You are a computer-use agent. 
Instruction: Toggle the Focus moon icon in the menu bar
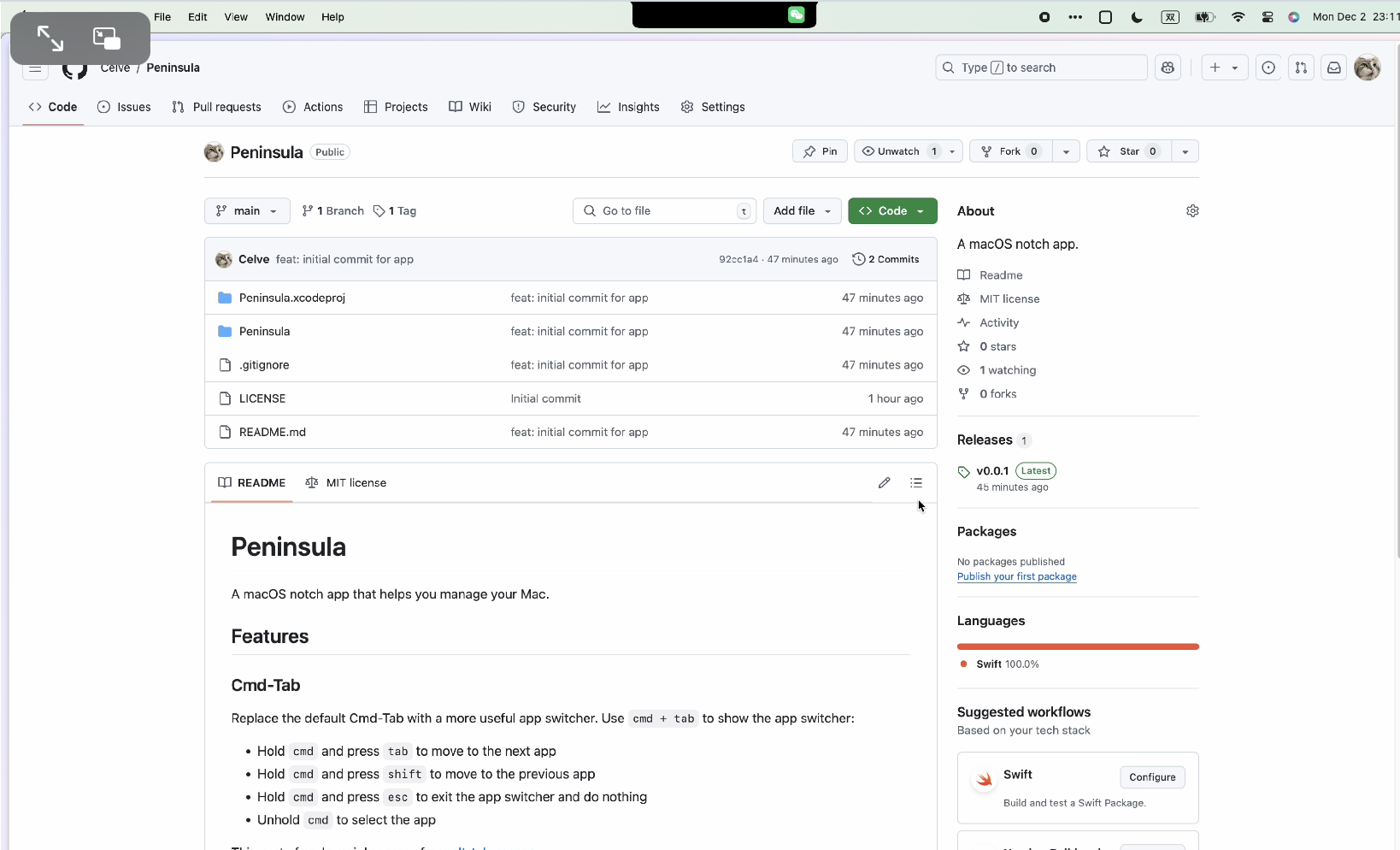pyautogui.click(x=1137, y=17)
